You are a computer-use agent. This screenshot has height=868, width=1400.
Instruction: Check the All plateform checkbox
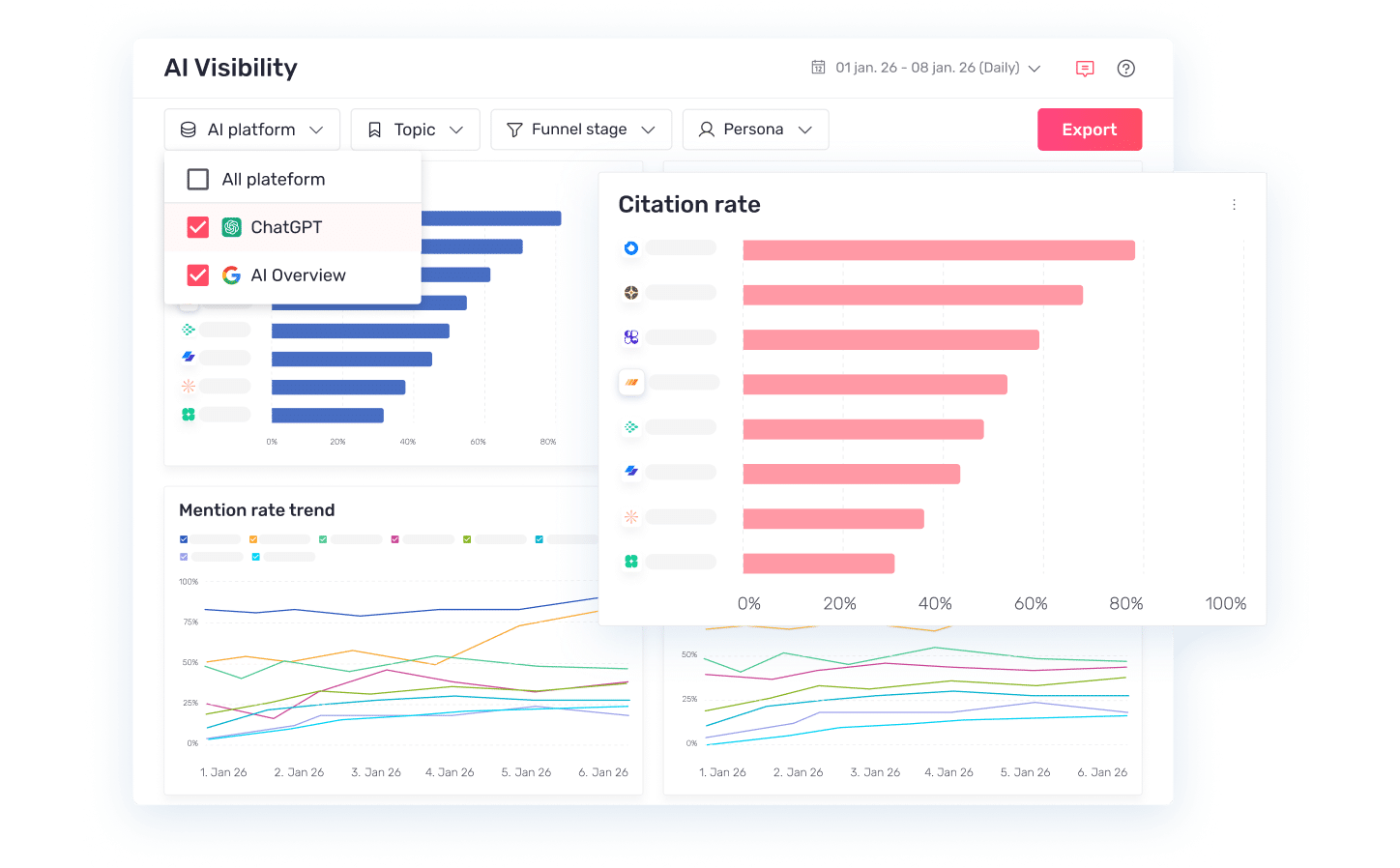198,180
